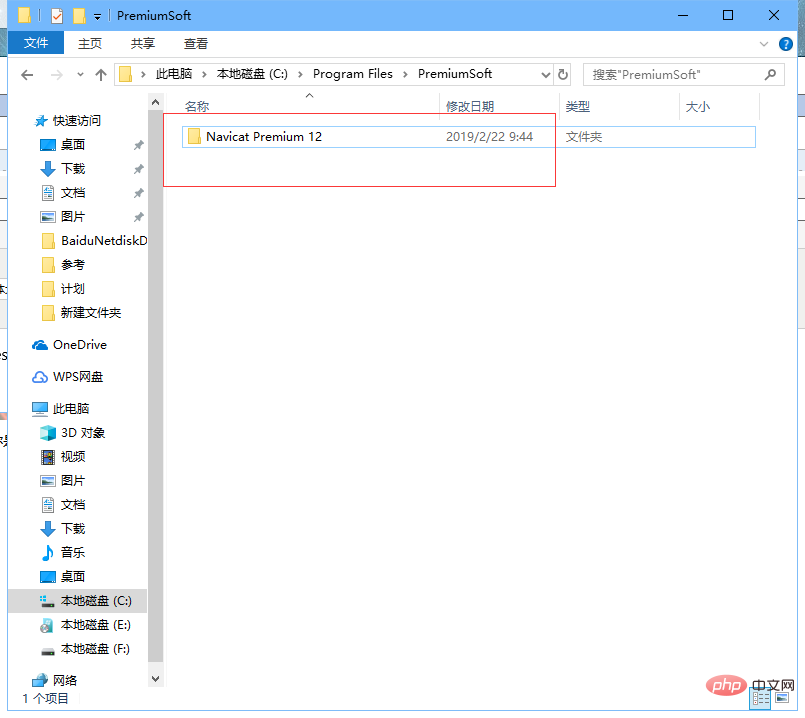Open pinned 桌面 under 快速访问

pos(72,145)
